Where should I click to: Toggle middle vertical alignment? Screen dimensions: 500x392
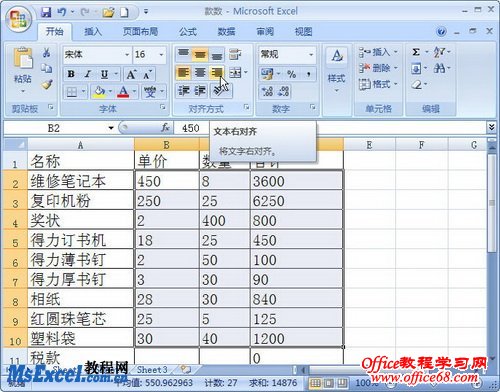[200, 54]
